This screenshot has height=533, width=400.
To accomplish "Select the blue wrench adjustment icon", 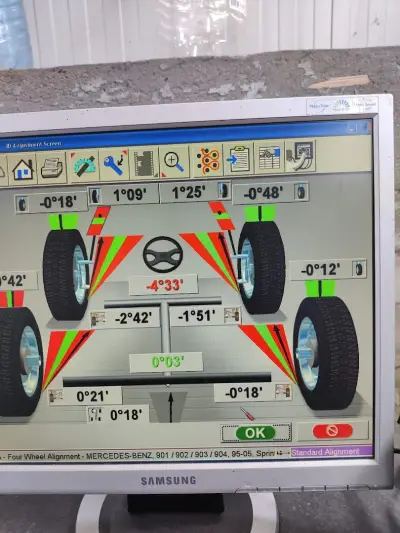I will (115, 164).
